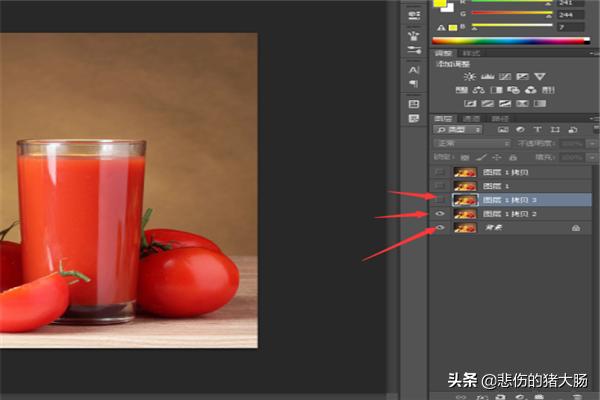Click the Brightness/Contrast sun adjustment icon
600x400 pixels.
(470, 77)
